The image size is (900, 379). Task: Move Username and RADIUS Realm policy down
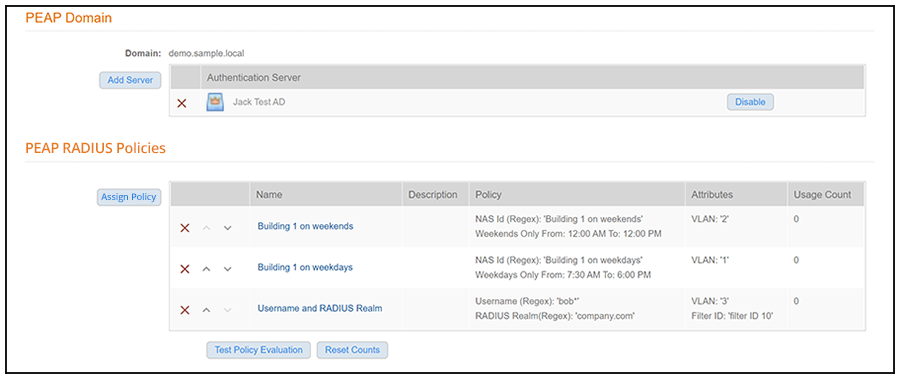(227, 310)
